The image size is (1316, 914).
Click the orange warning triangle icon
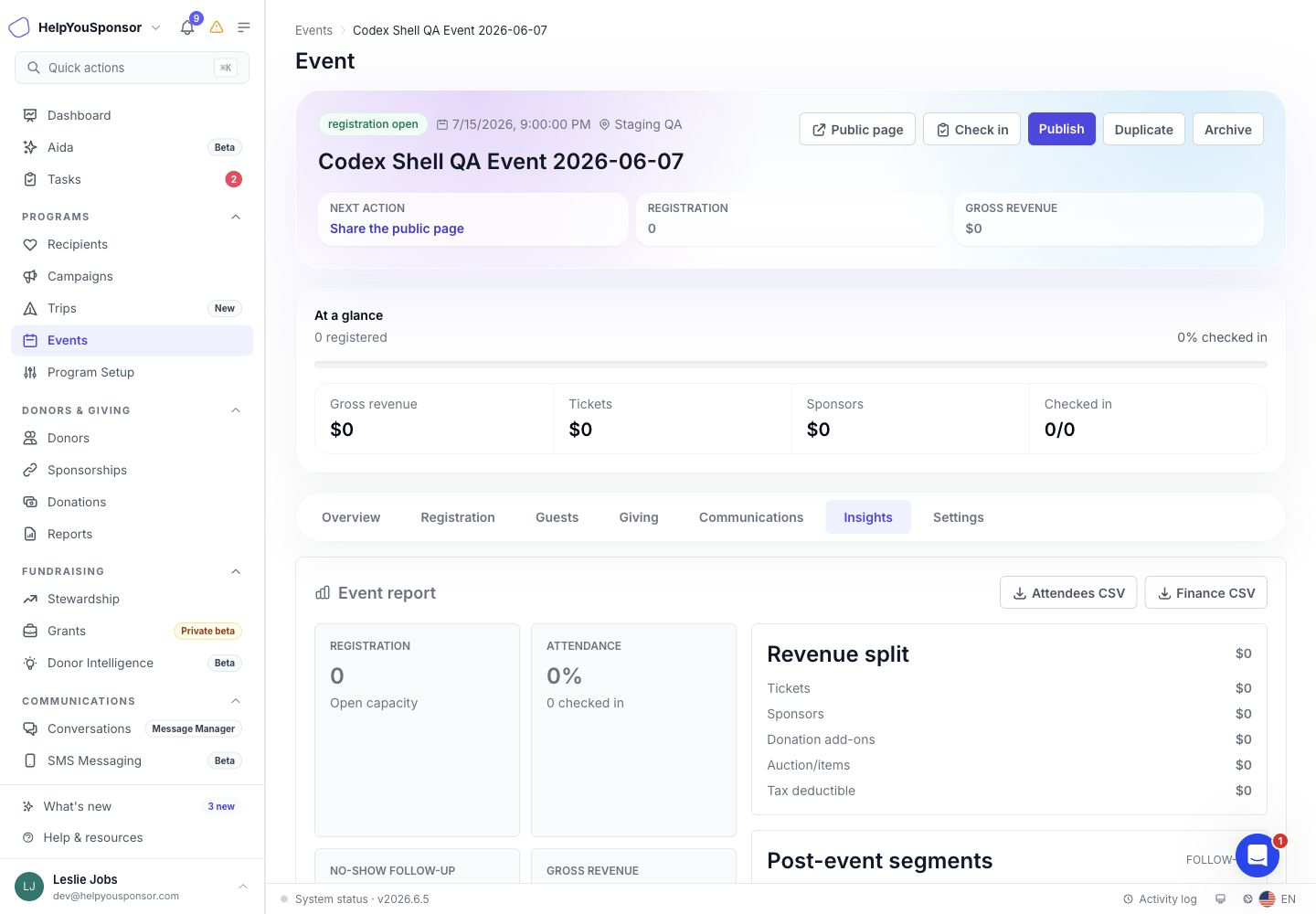click(x=217, y=27)
